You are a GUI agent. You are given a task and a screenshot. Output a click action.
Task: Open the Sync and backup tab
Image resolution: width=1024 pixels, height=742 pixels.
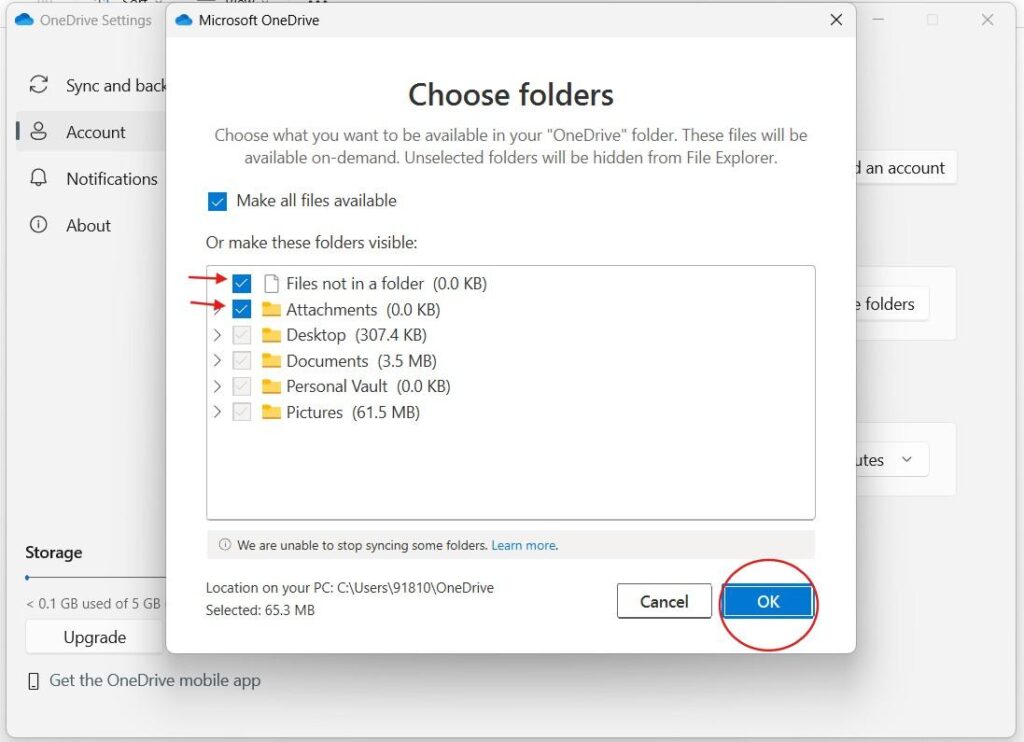tap(91, 86)
